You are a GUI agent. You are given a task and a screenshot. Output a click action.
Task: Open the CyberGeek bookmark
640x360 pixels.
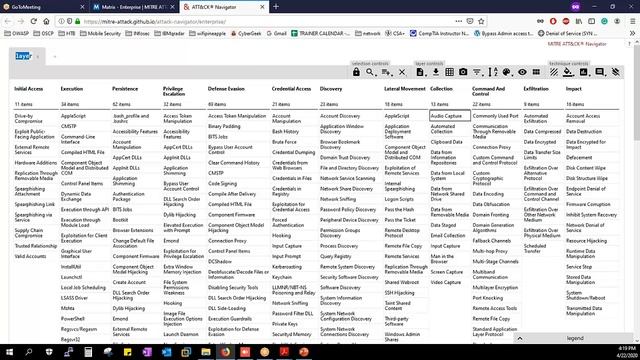[x=246, y=33]
